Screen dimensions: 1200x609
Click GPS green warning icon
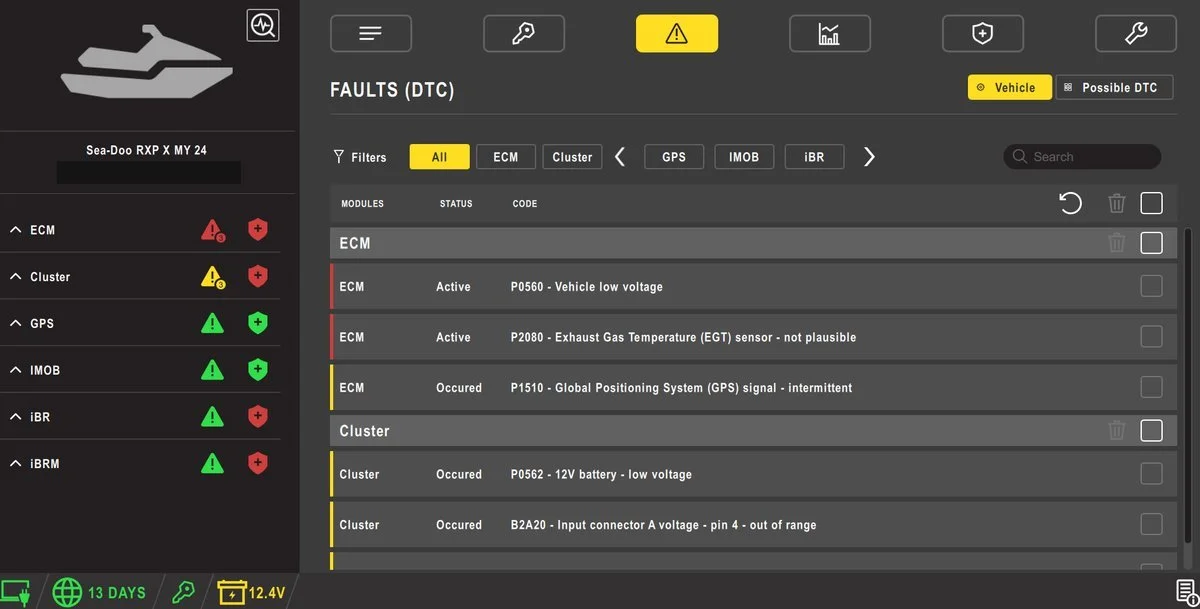pyautogui.click(x=212, y=323)
